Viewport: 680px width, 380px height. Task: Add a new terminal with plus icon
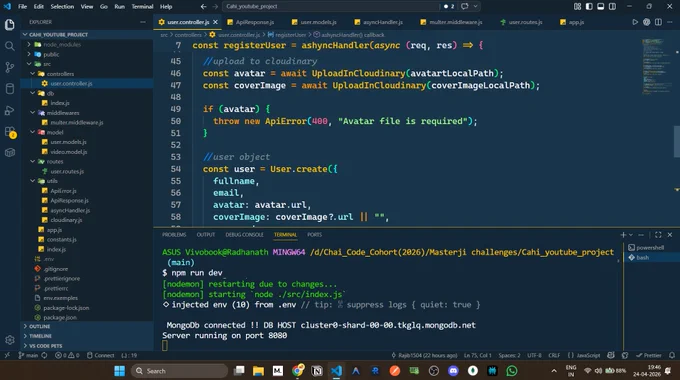(x=623, y=235)
